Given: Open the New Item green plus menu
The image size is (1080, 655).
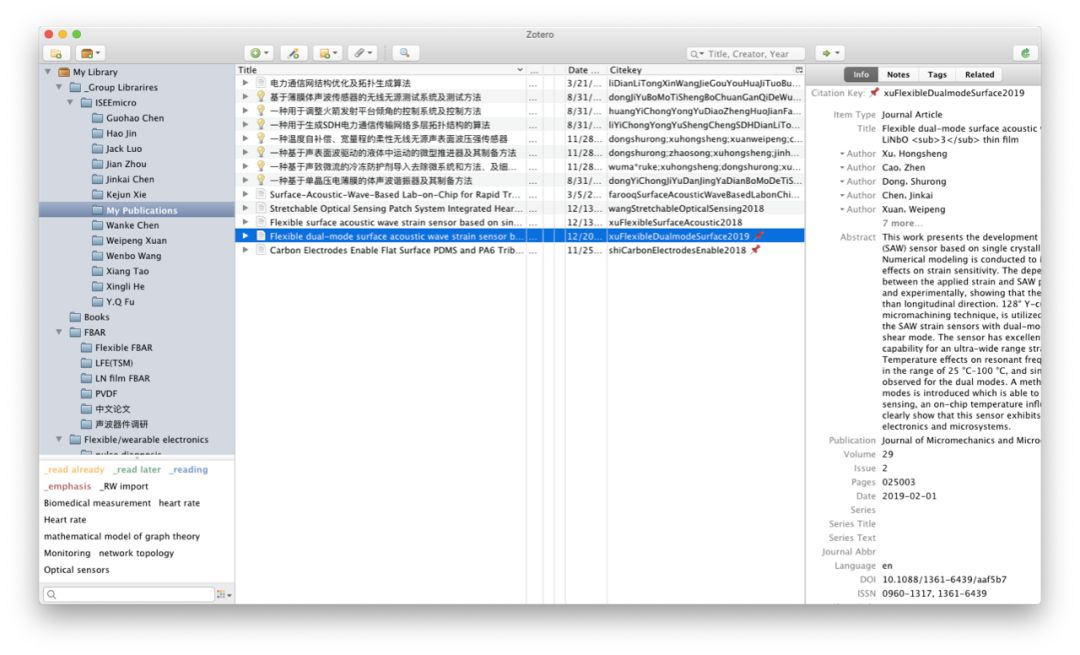Looking at the screenshot, I should pyautogui.click(x=260, y=53).
